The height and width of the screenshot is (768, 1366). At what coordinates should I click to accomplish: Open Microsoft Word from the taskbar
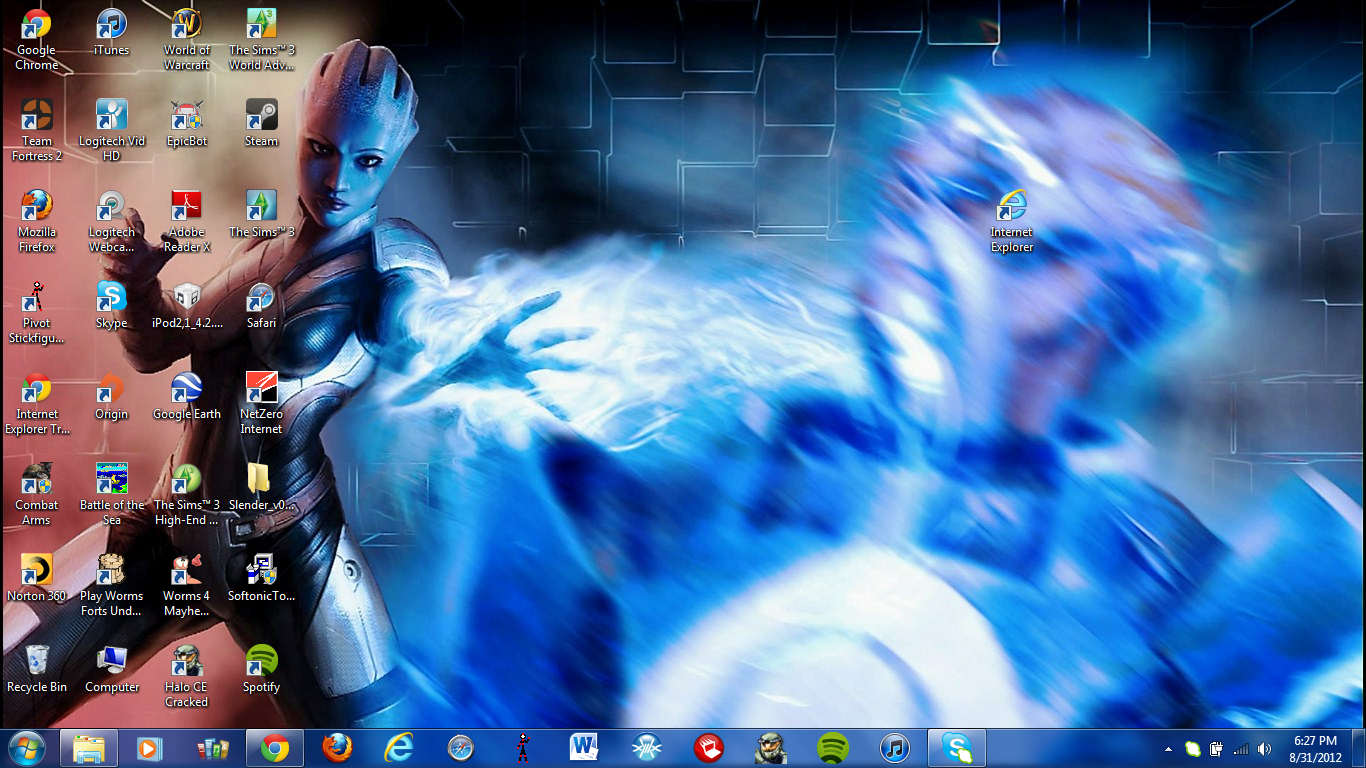click(584, 748)
